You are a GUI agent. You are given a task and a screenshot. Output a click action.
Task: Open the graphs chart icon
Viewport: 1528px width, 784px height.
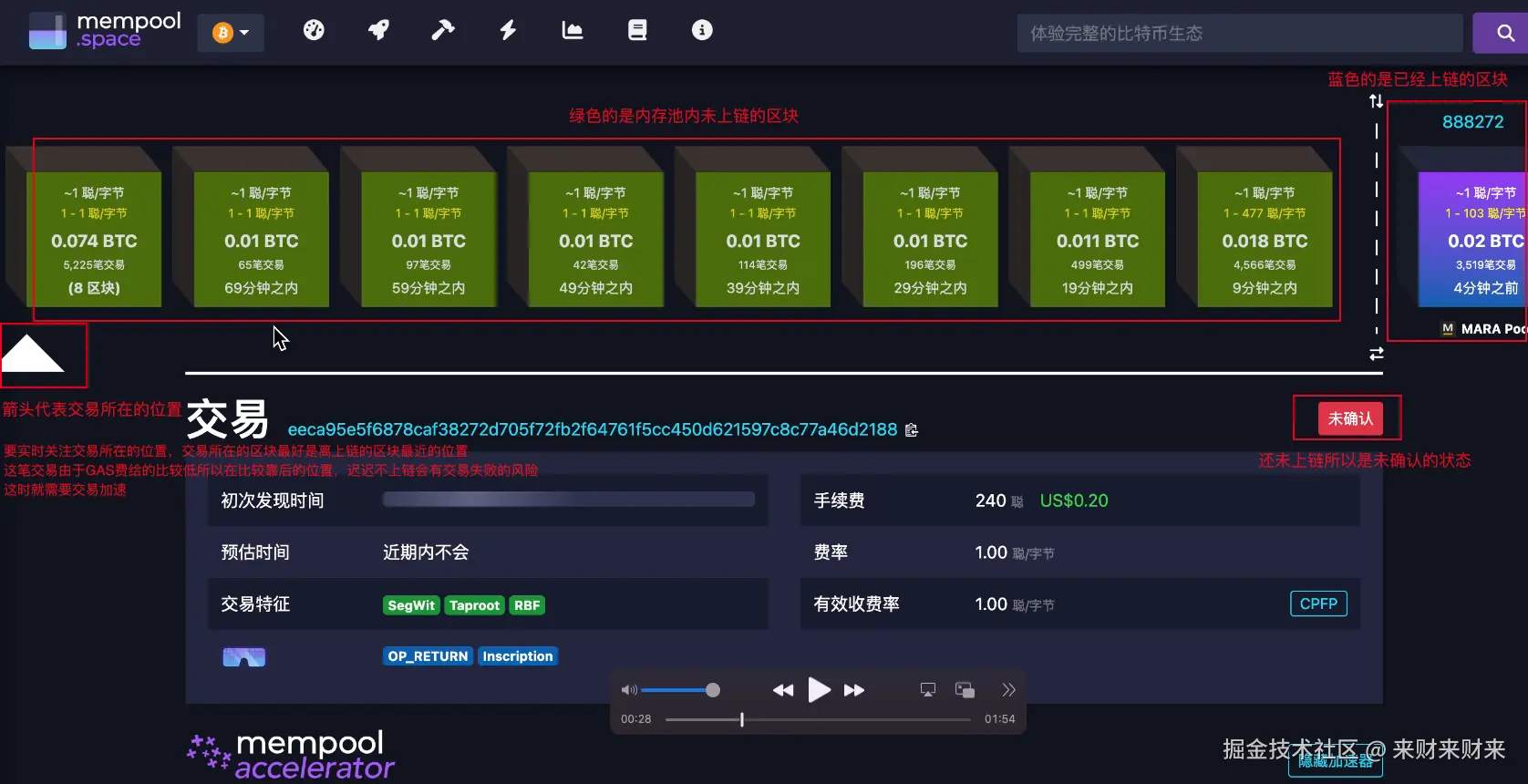pyautogui.click(x=573, y=30)
